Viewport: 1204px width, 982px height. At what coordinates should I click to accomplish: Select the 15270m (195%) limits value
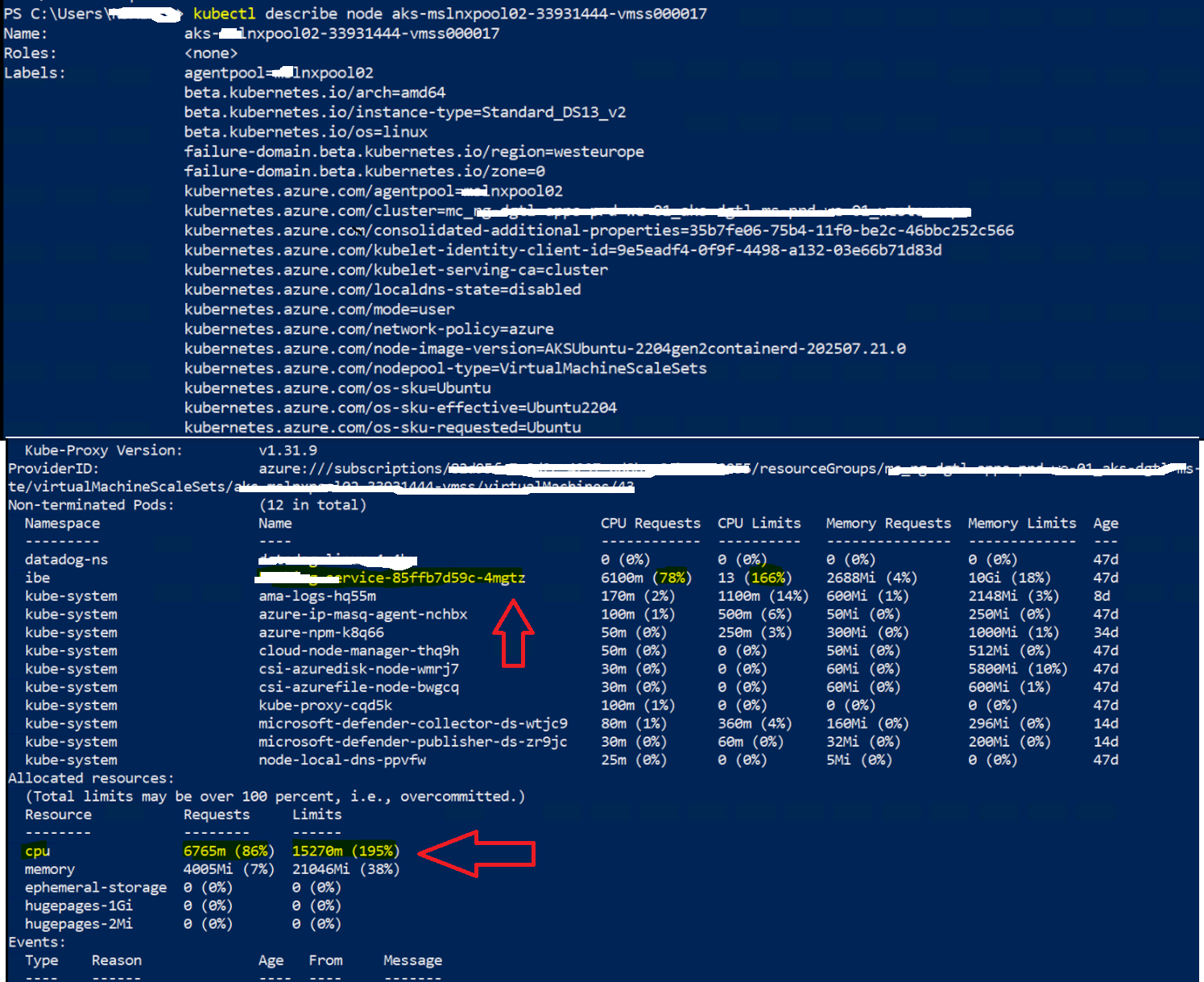tap(345, 851)
